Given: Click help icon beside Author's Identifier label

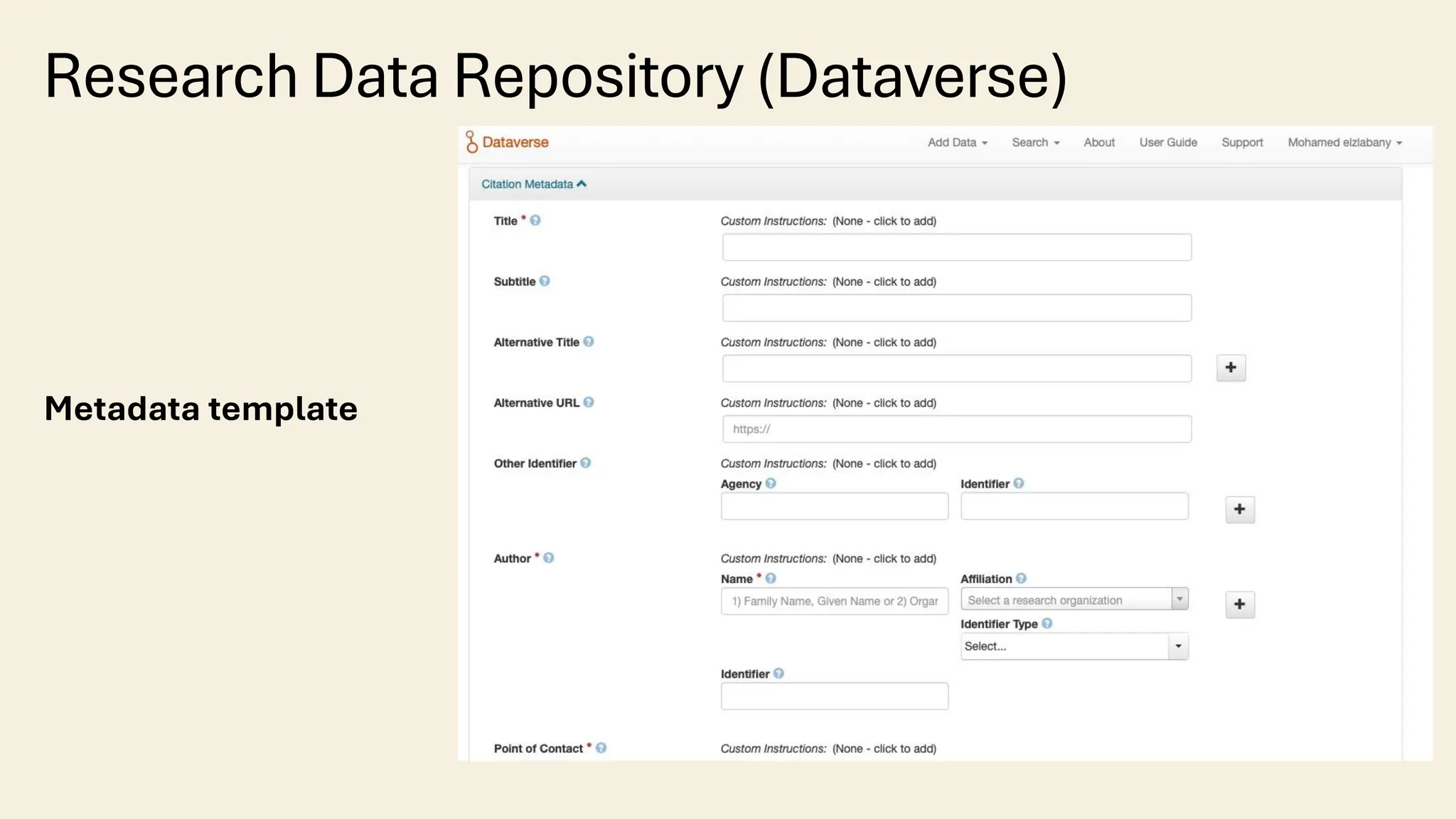Looking at the screenshot, I should click(x=779, y=673).
